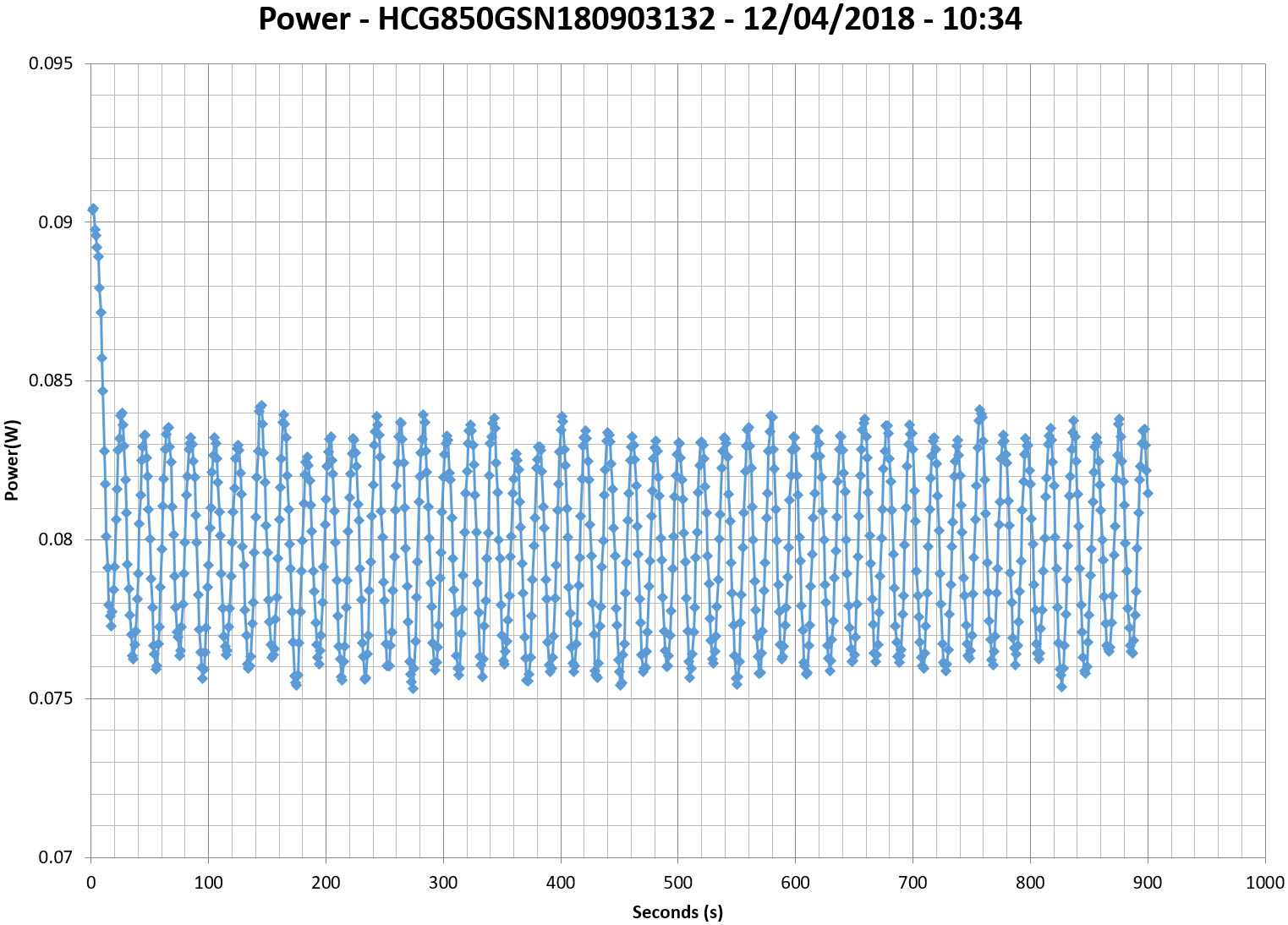Click the chart title starting with 'Power - HCG850GSN180903132'
The width and height of the screenshot is (1288, 925).
[640, 19]
